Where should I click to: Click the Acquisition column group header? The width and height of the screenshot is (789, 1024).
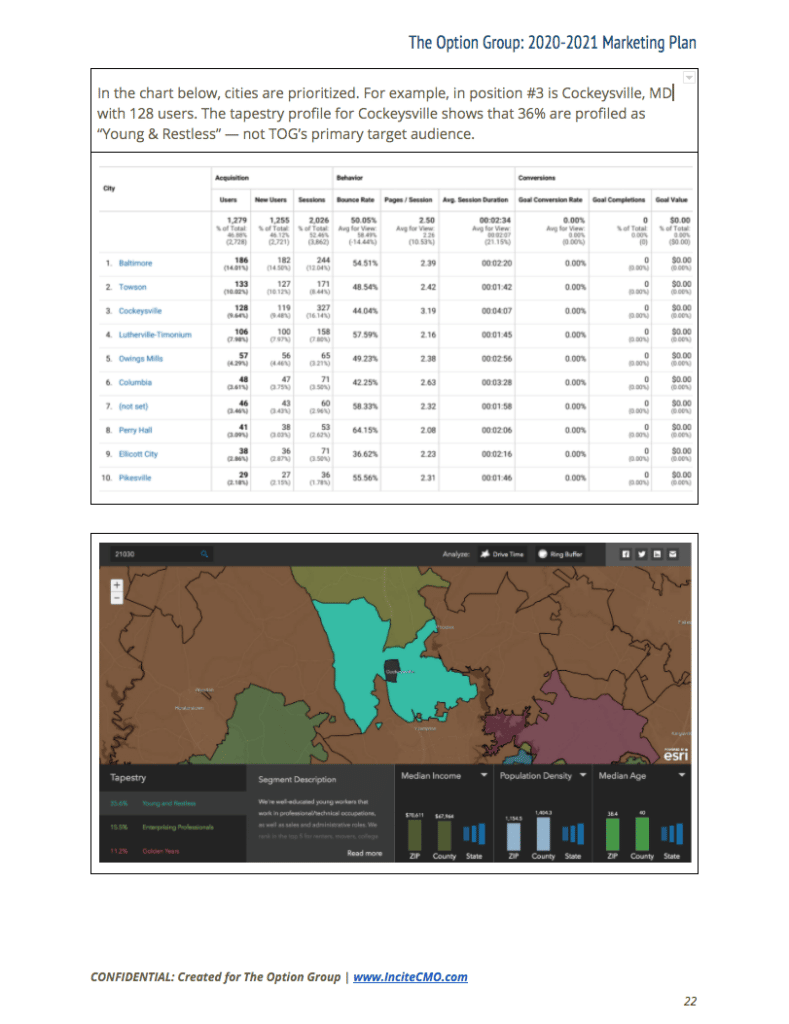[x=232, y=178]
